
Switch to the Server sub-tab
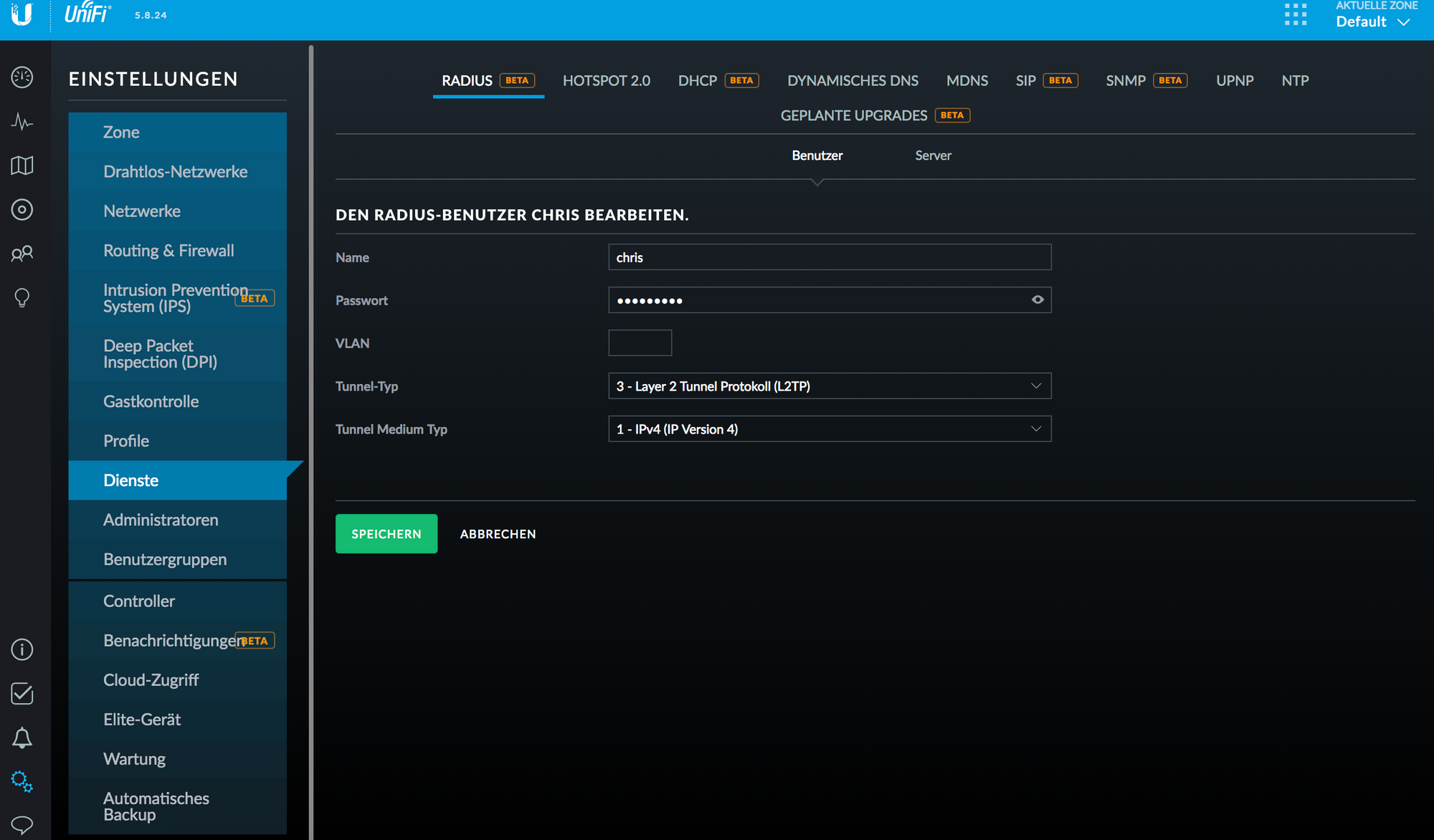click(x=933, y=156)
